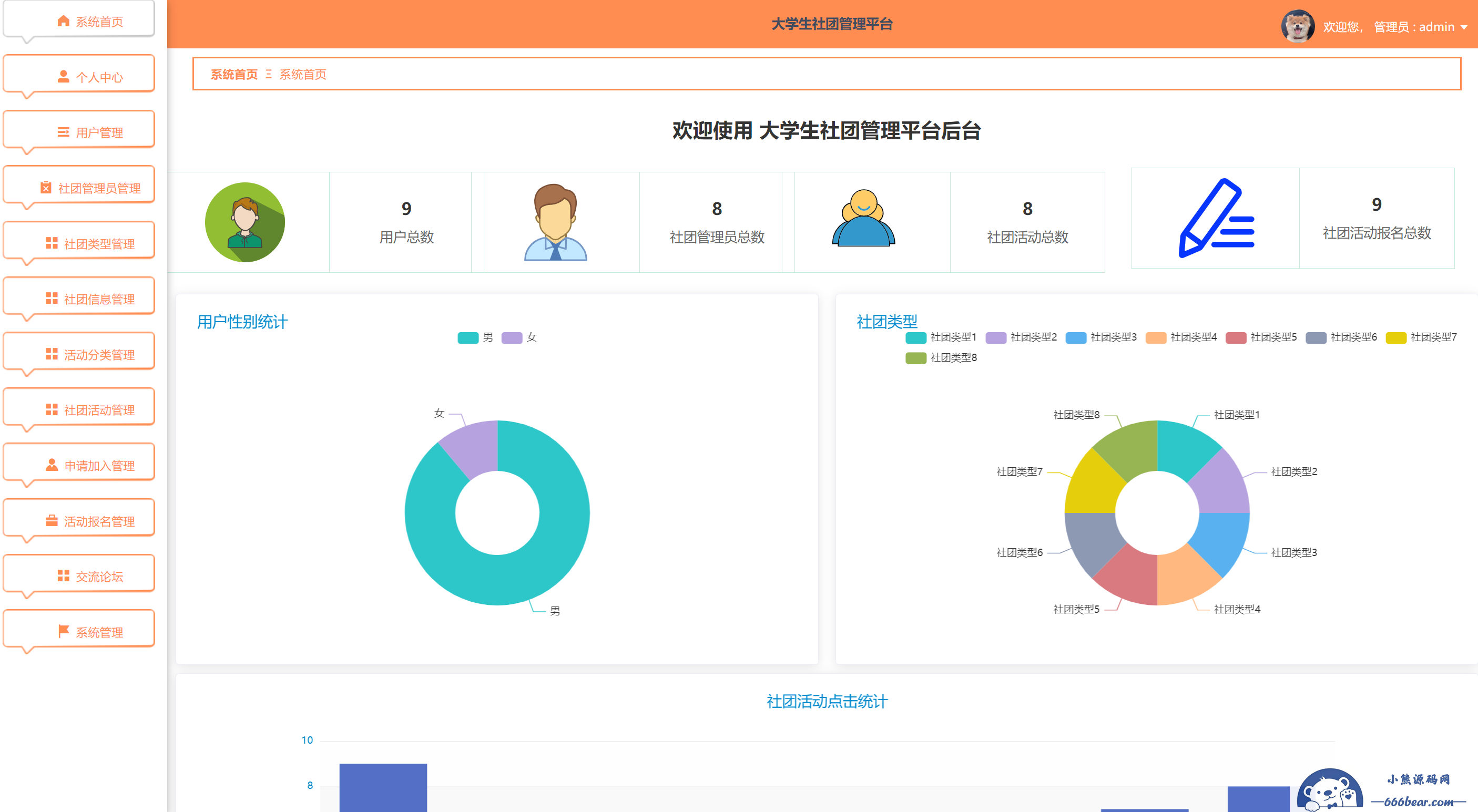
Task: Click the second 系统首页 breadcrumb item
Action: [303, 74]
